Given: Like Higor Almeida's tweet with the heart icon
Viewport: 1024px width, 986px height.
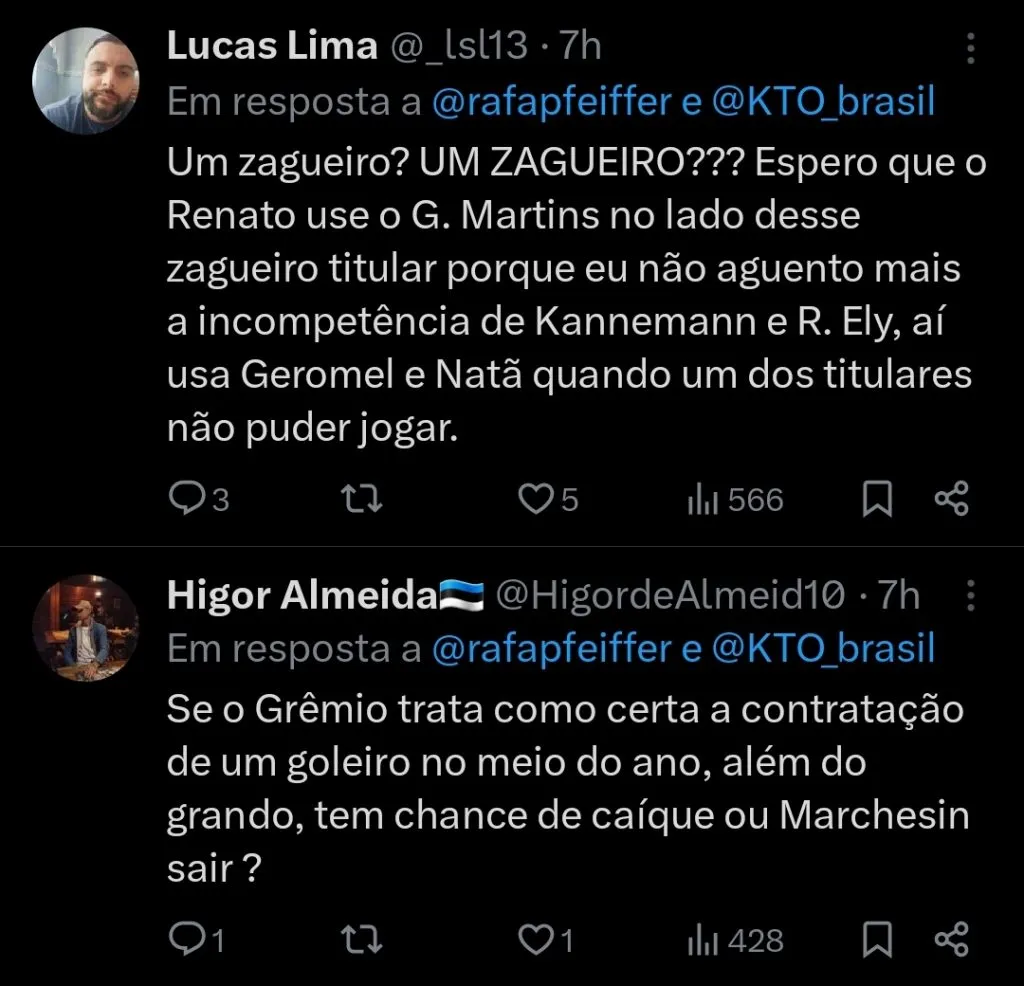Looking at the screenshot, I should (x=535, y=938).
